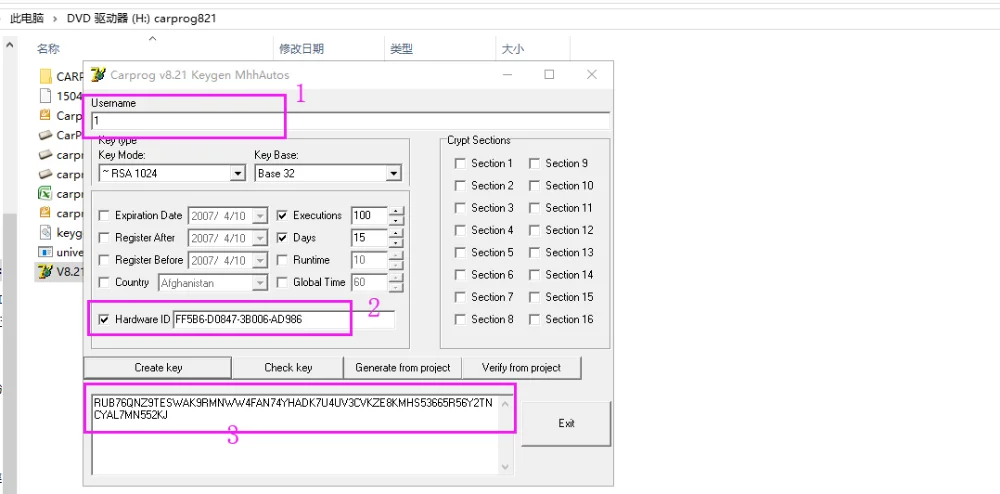Click the Check key button
1000x494 pixels.
coord(288,368)
